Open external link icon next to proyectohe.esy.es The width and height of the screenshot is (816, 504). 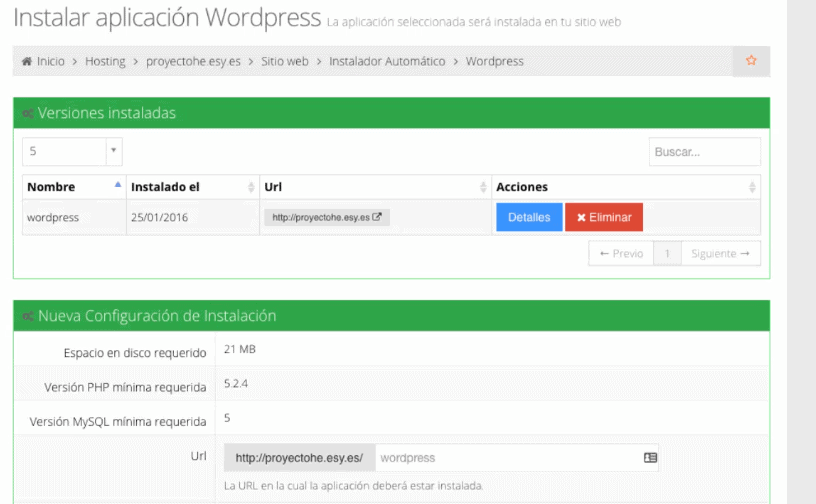377,217
